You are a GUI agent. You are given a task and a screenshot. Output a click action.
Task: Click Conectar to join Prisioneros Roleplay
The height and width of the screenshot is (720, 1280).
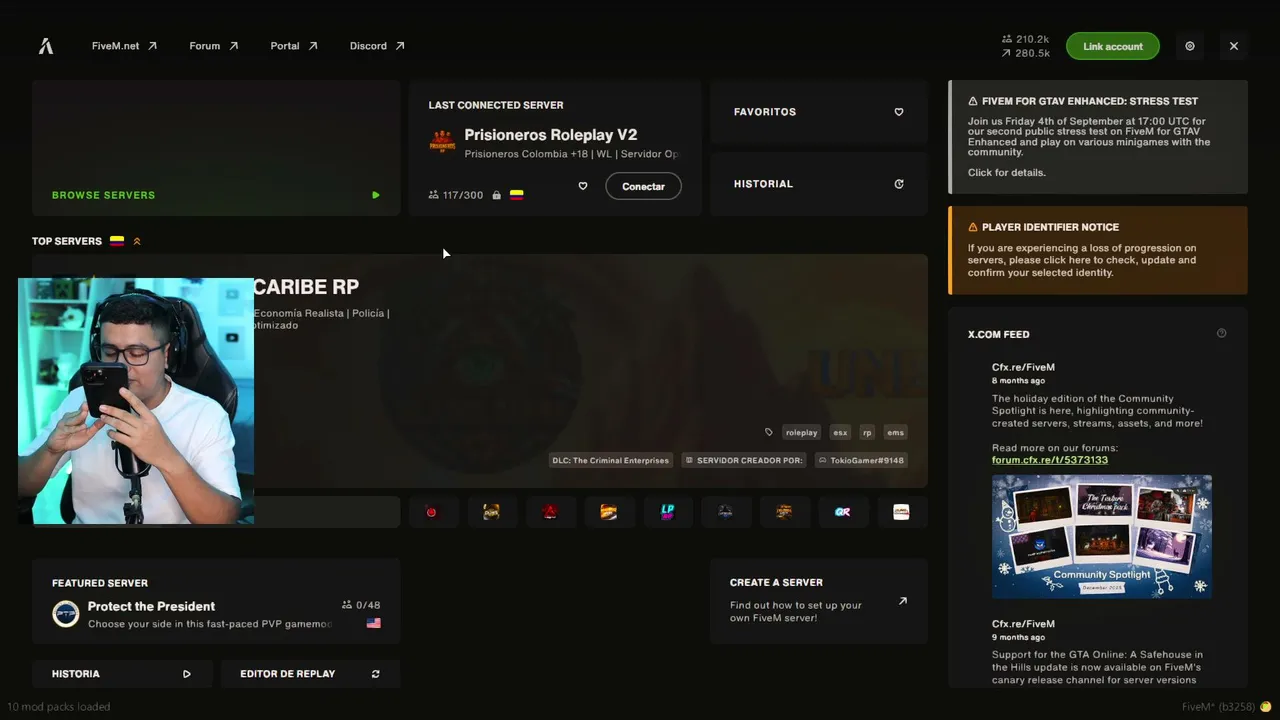pyautogui.click(x=643, y=186)
